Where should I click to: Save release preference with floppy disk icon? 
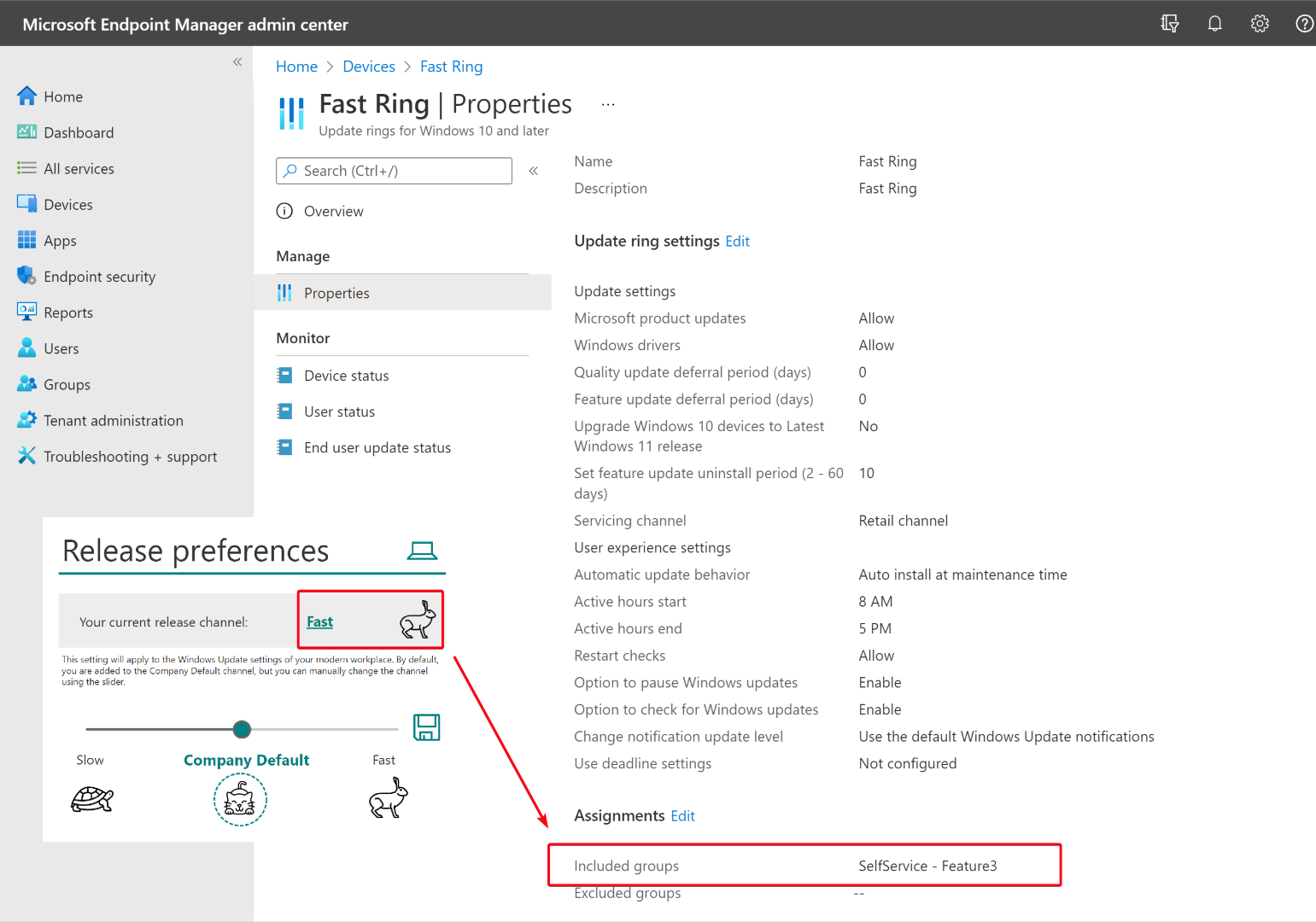pos(426,727)
